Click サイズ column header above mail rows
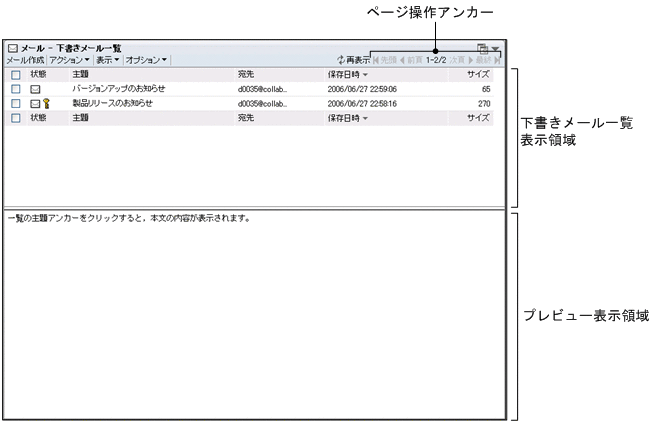Screen dimensions: 653x423 (478, 75)
